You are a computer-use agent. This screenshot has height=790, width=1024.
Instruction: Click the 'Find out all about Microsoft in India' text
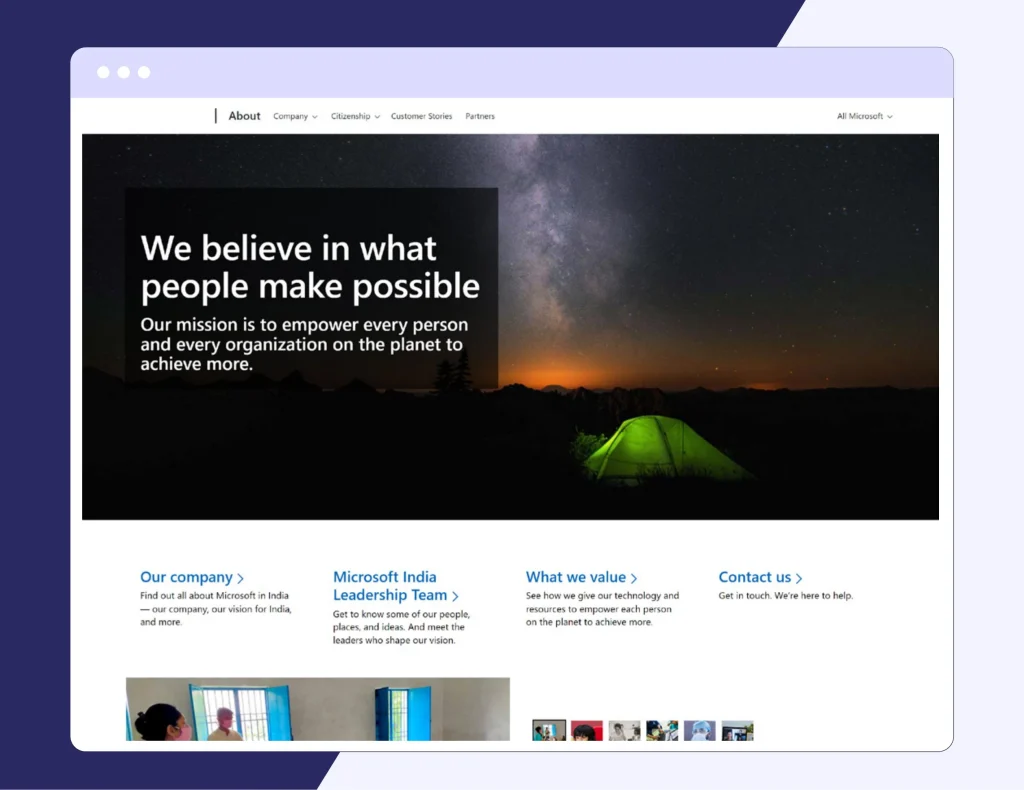click(x=216, y=608)
